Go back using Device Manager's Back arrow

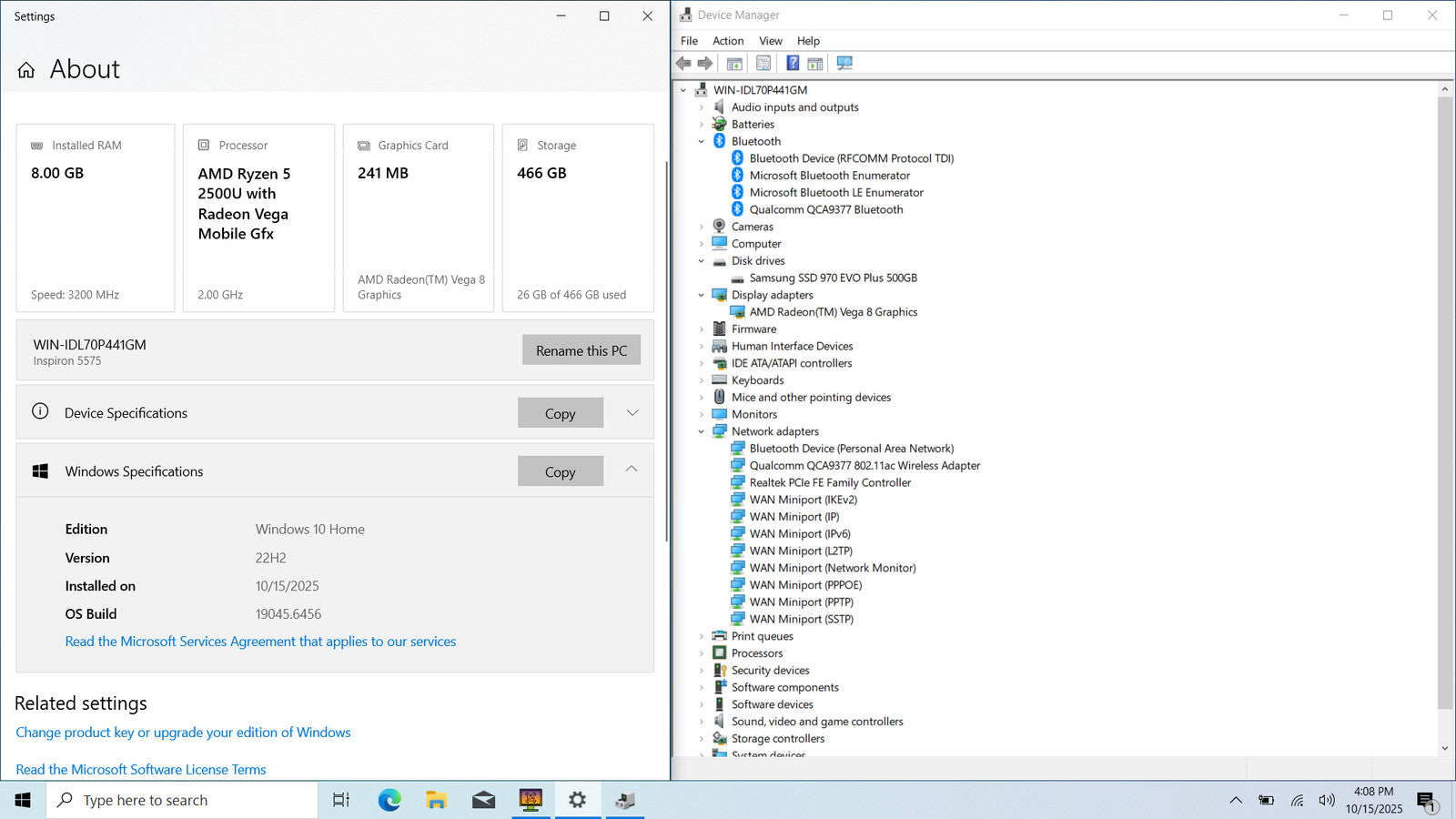click(x=683, y=63)
